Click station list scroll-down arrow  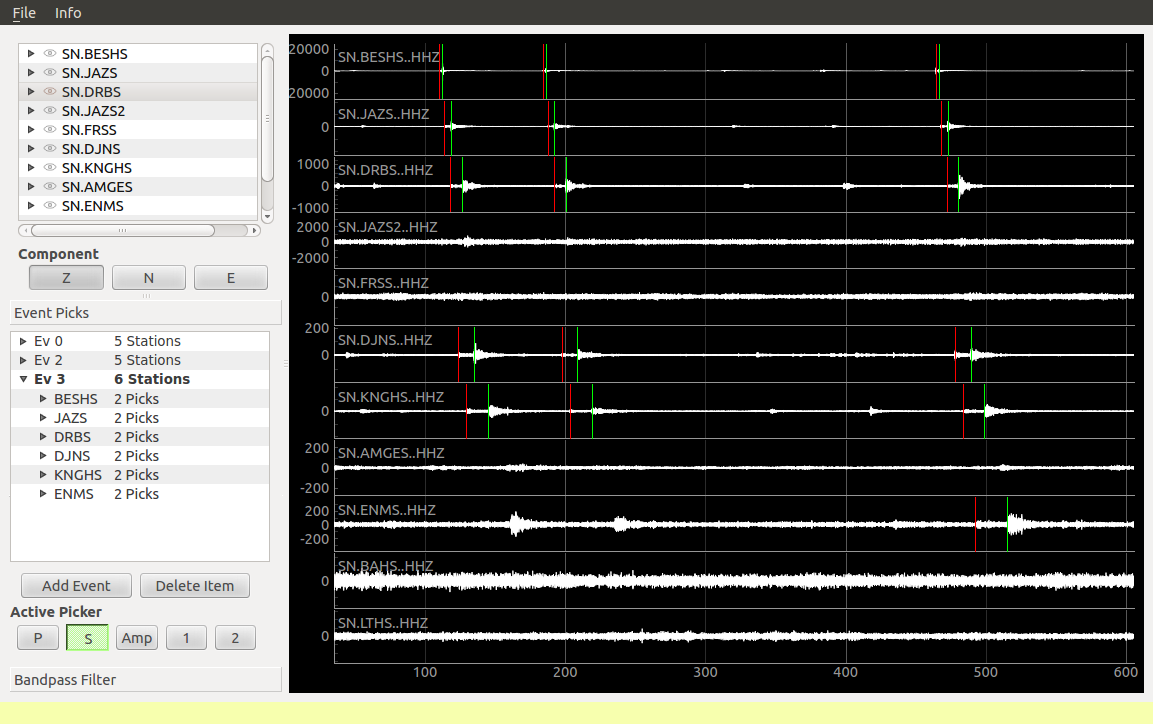click(x=268, y=217)
